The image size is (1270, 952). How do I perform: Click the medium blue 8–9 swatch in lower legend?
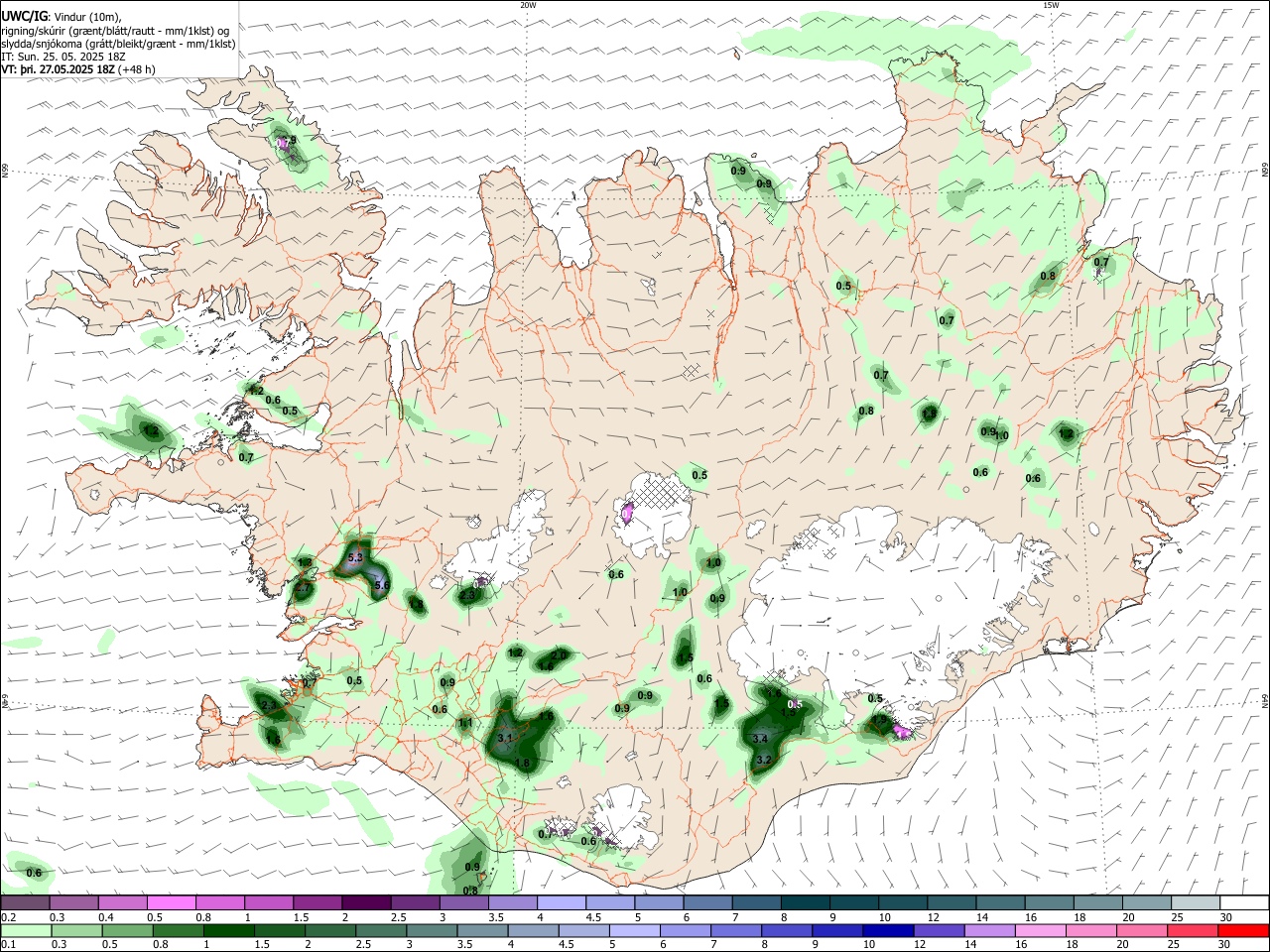(x=787, y=930)
